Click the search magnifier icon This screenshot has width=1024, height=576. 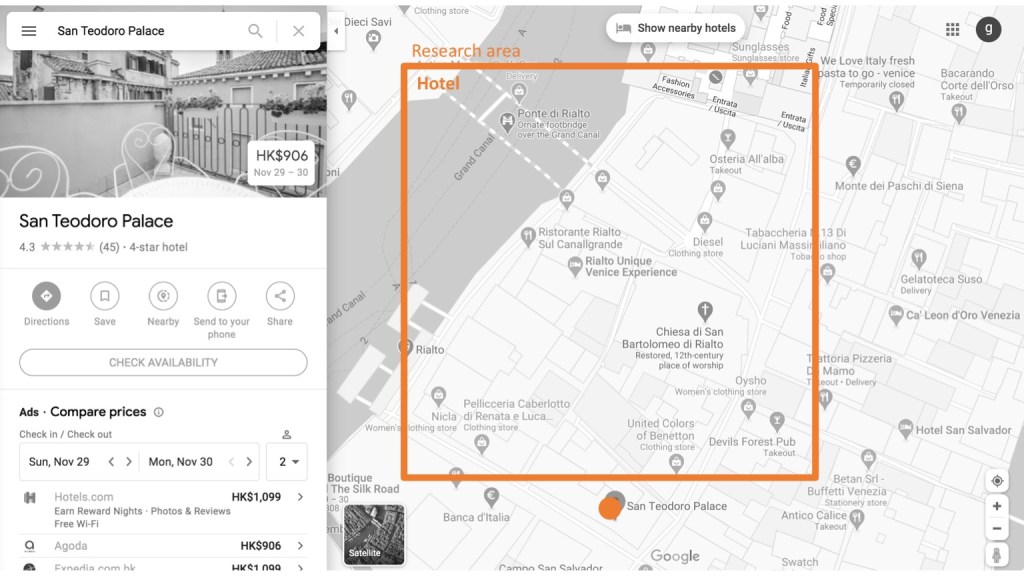(x=256, y=31)
